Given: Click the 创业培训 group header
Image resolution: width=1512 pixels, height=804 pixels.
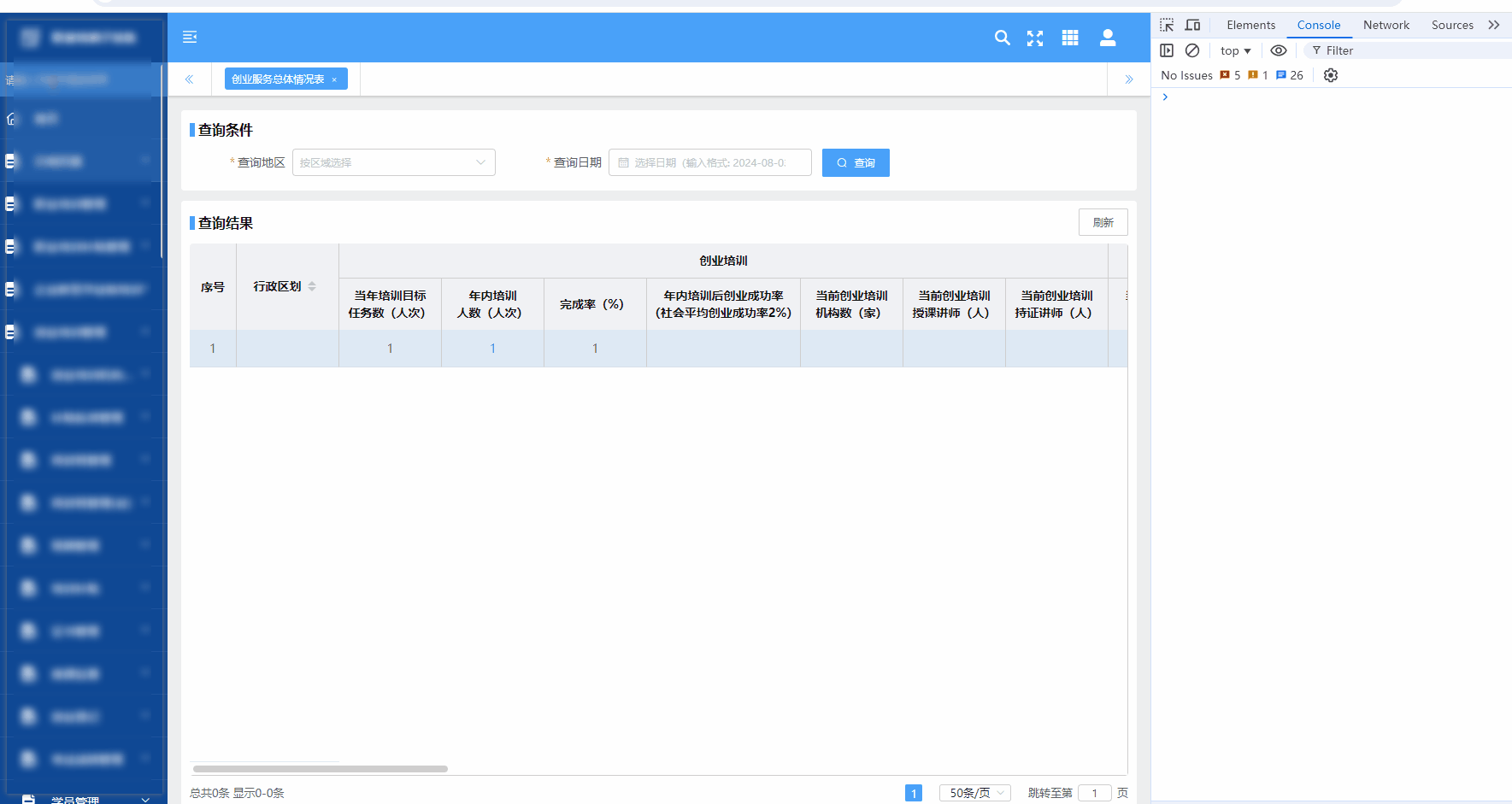Looking at the screenshot, I should (x=723, y=261).
